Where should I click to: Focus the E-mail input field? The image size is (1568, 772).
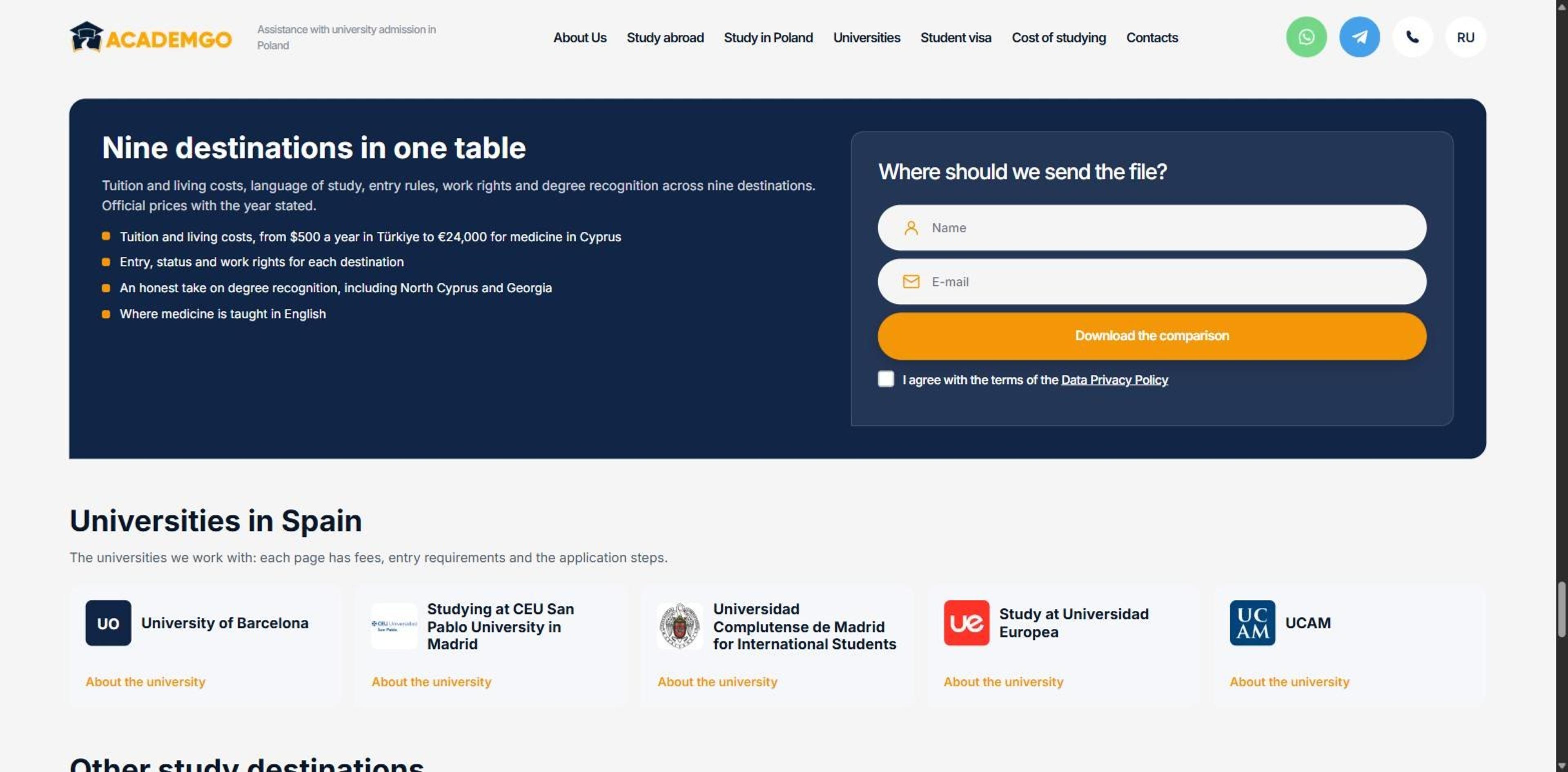(1151, 282)
